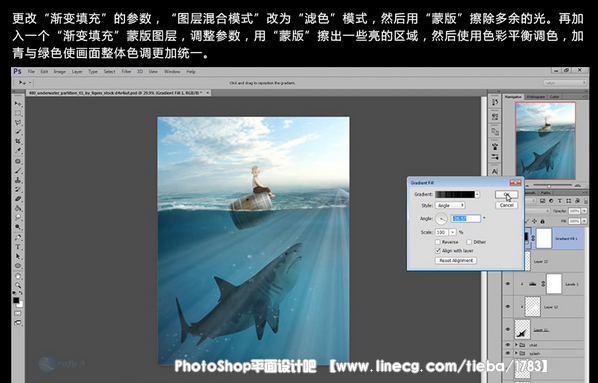Enable the Dither checkbox
This screenshot has height=383, width=598.
(x=469, y=242)
